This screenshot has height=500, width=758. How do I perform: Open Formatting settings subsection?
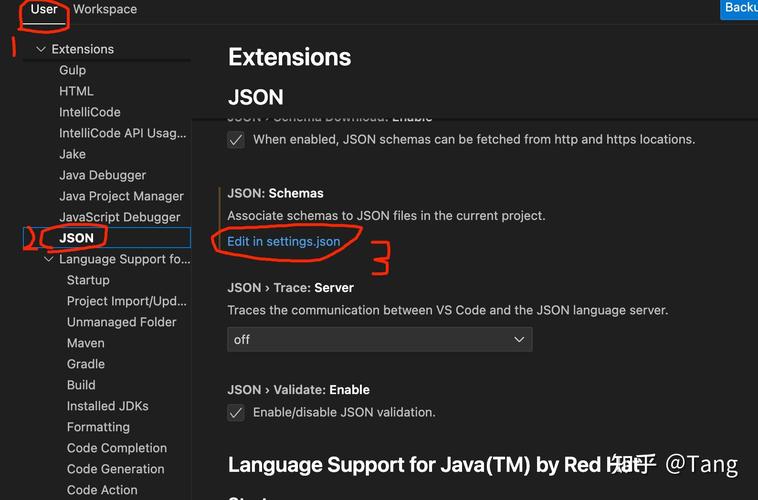(x=98, y=427)
